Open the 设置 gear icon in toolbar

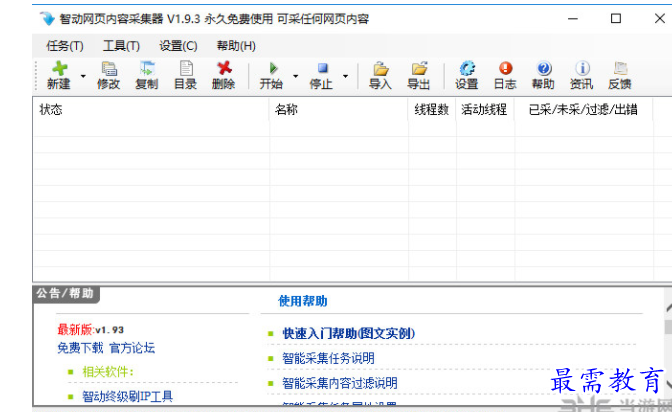pos(467,75)
